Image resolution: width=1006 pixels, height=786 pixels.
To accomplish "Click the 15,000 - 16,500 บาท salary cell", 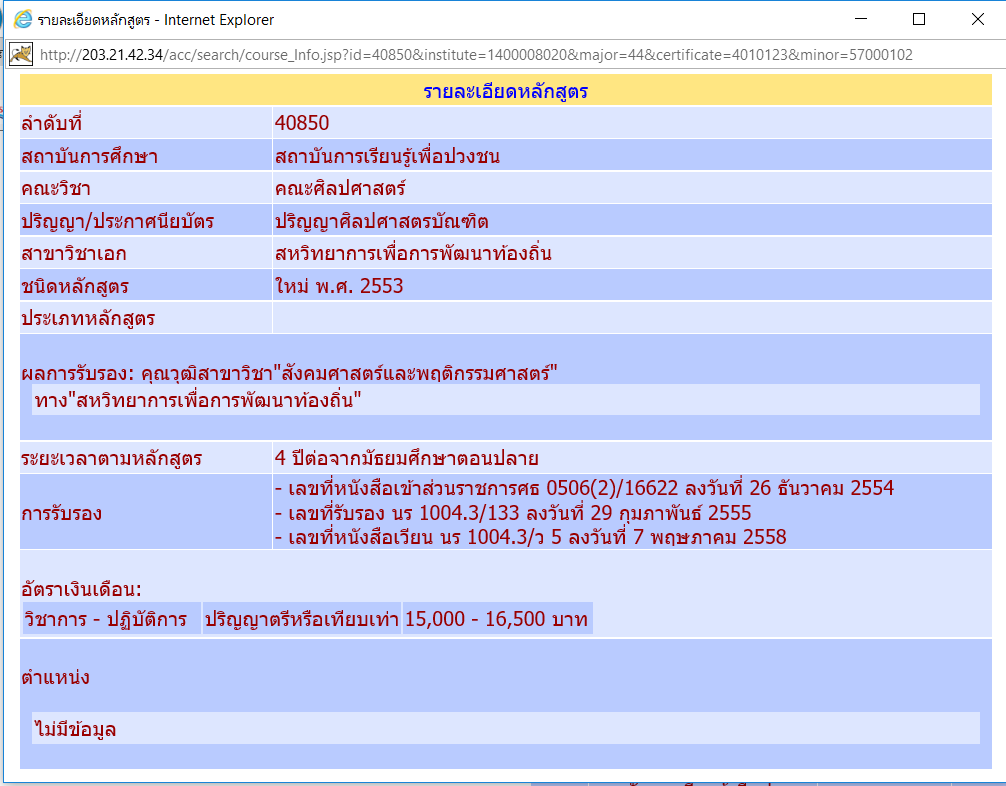I will pyautogui.click(x=497, y=619).
